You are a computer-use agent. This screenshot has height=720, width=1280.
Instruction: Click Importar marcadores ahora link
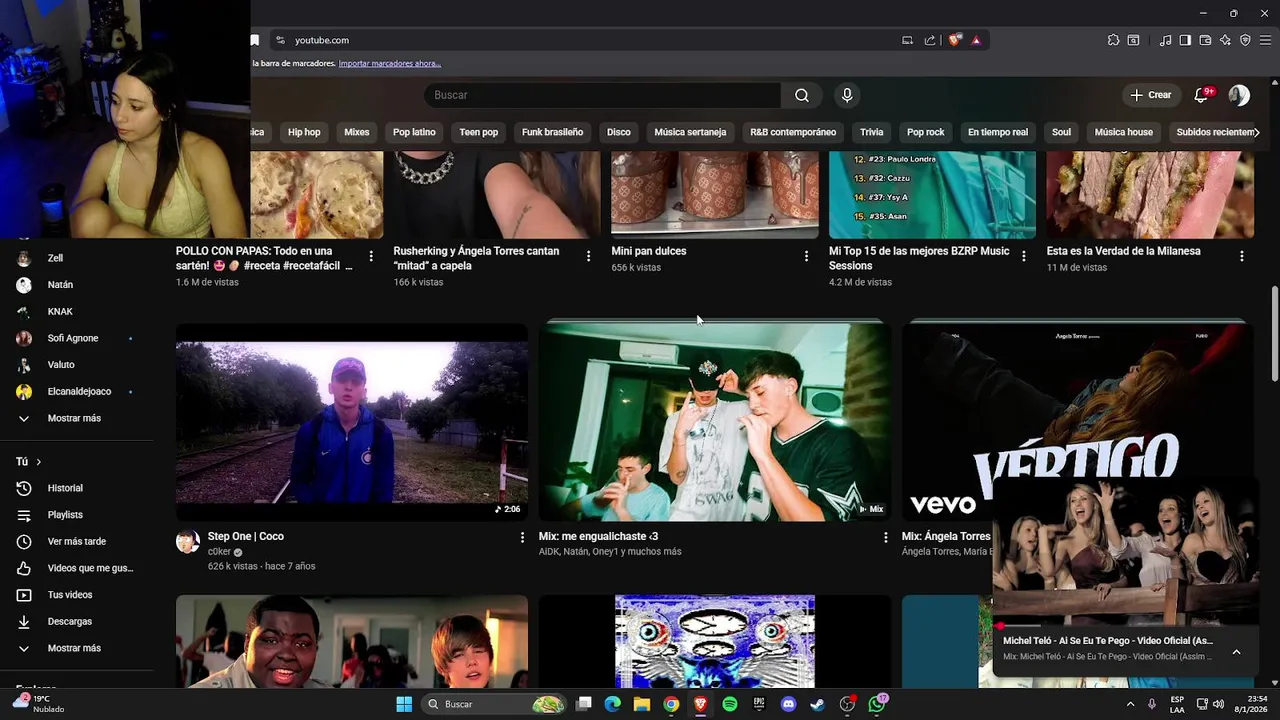[x=390, y=63]
